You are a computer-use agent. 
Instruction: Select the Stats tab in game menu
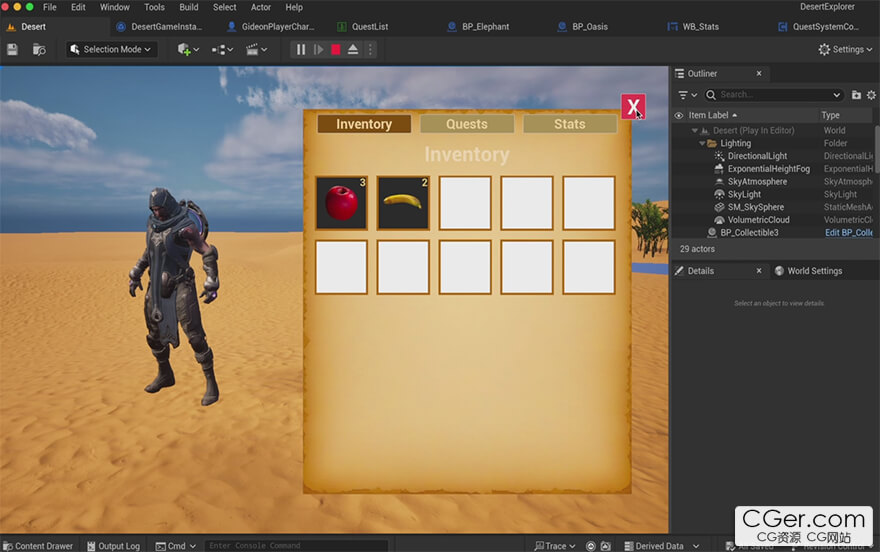[570, 124]
